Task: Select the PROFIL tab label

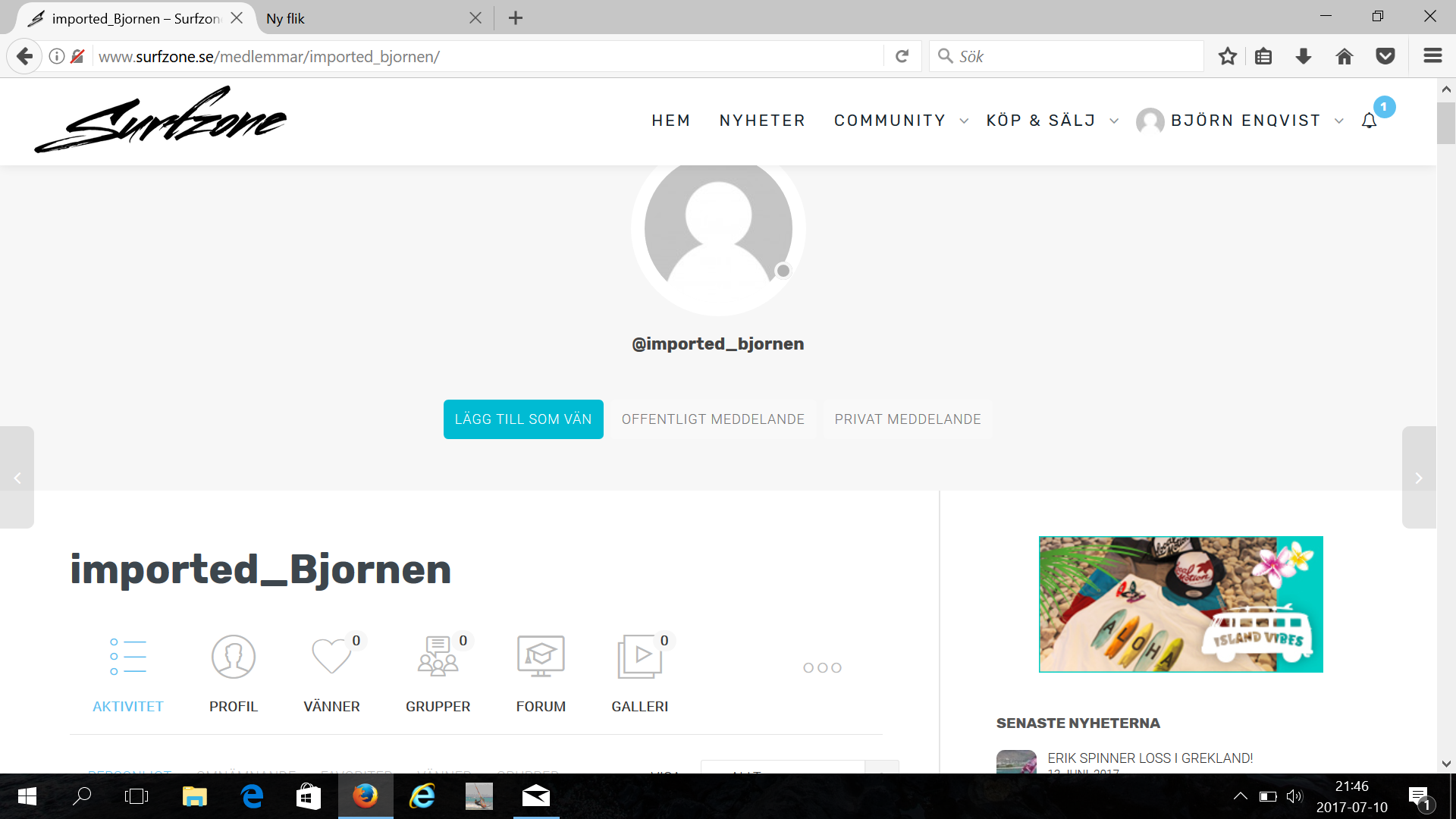Action: pyautogui.click(x=234, y=706)
